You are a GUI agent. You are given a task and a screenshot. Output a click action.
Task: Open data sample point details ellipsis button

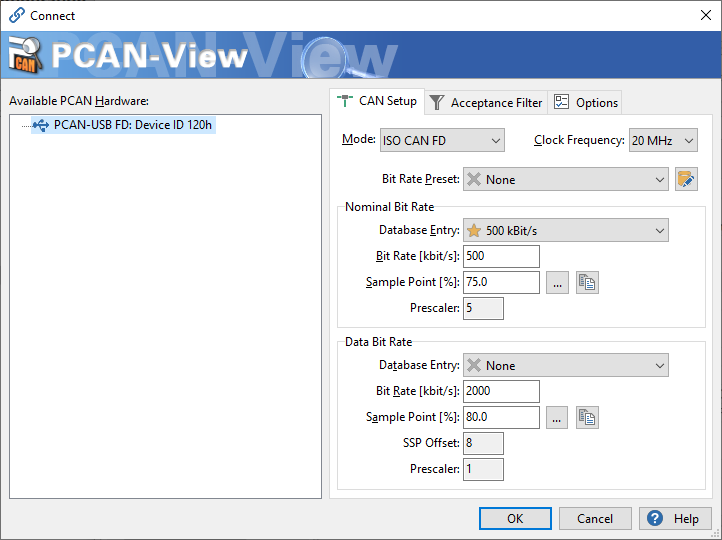click(557, 418)
